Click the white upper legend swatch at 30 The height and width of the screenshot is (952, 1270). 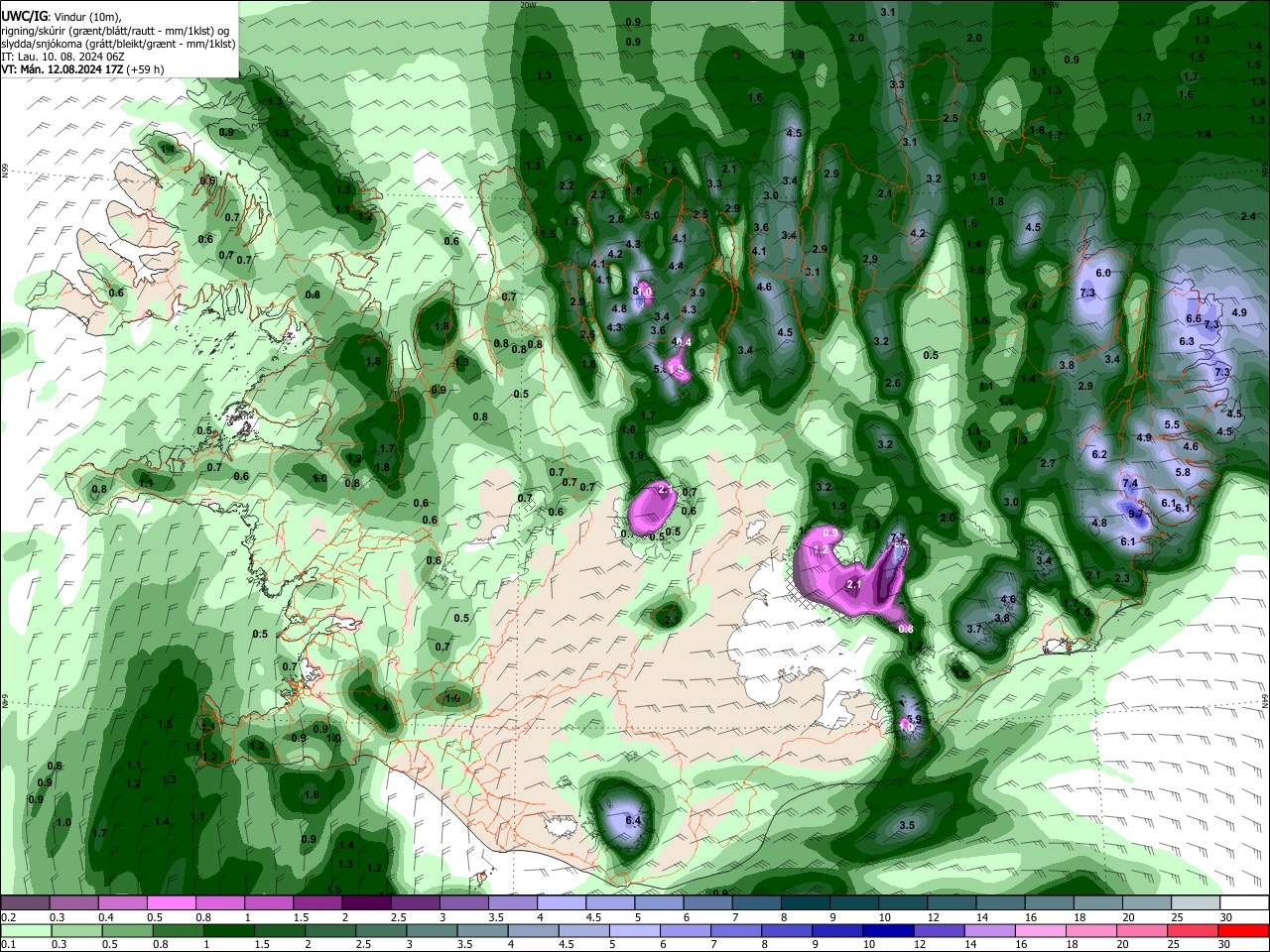pyautogui.click(x=1242, y=903)
